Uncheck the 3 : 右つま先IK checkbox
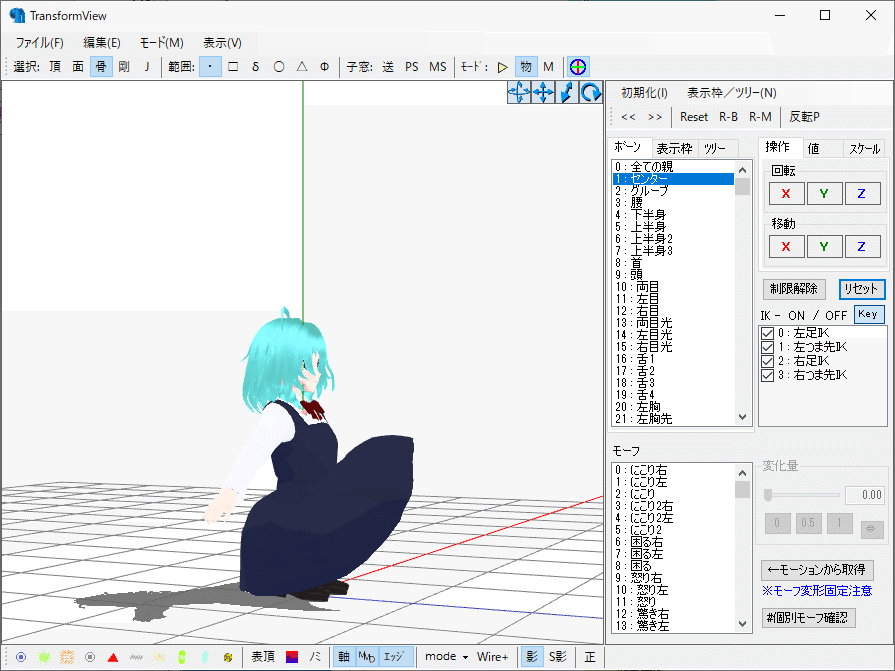Image resolution: width=895 pixels, height=671 pixels. pos(768,375)
